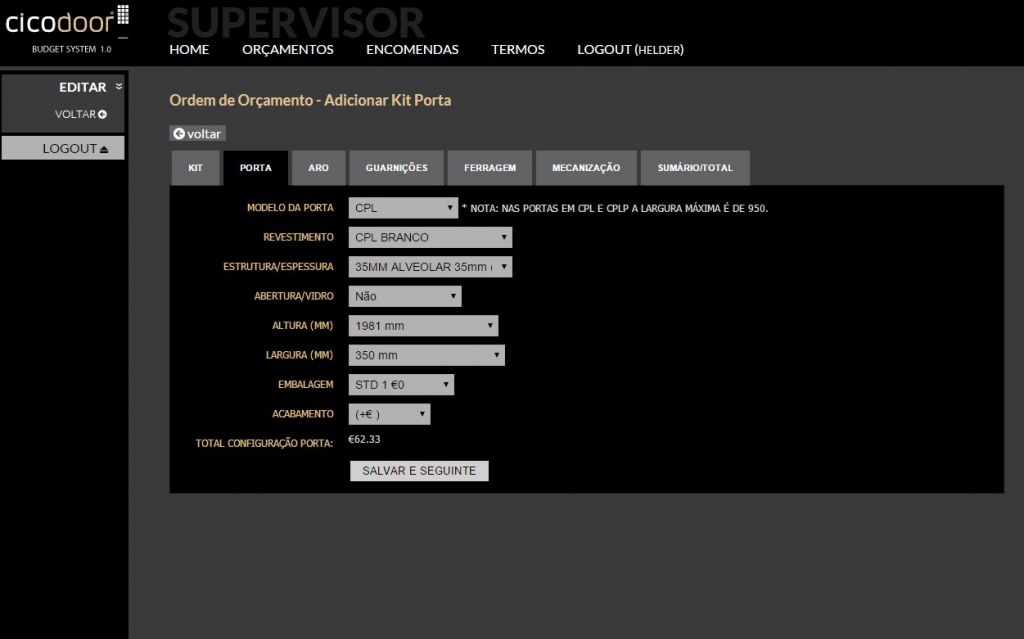The image size is (1024, 639).
Task: Open the Revestimento CPL BRANCO dropdown
Action: pyautogui.click(x=431, y=237)
